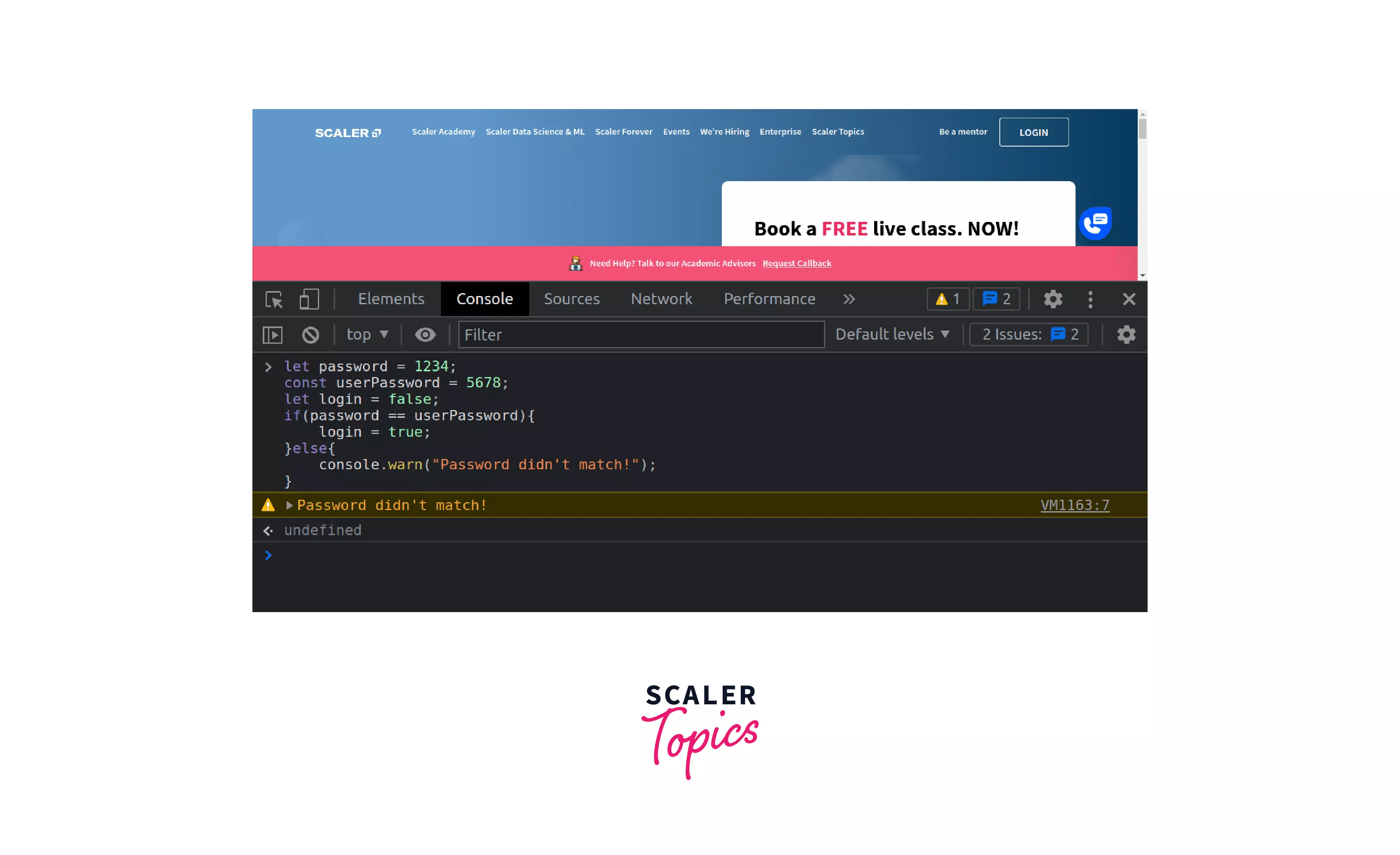Activate the inspect element picker icon
This screenshot has height=855, width=1400.
pyautogui.click(x=274, y=299)
